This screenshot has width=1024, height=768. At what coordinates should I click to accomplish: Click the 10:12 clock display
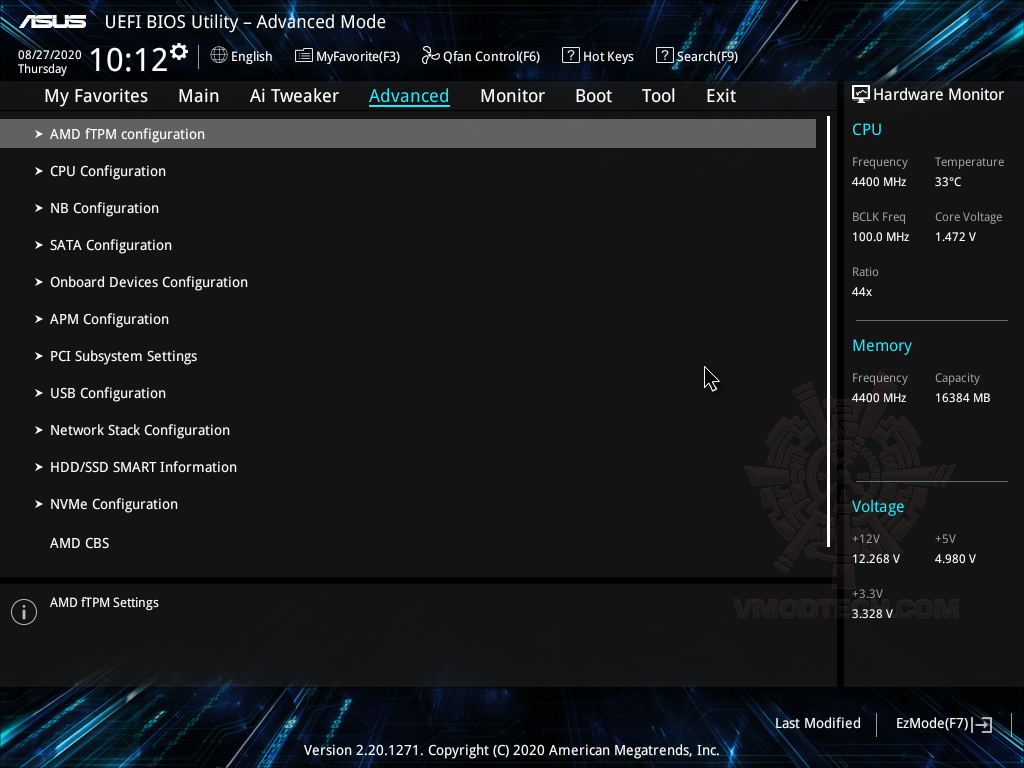point(129,59)
